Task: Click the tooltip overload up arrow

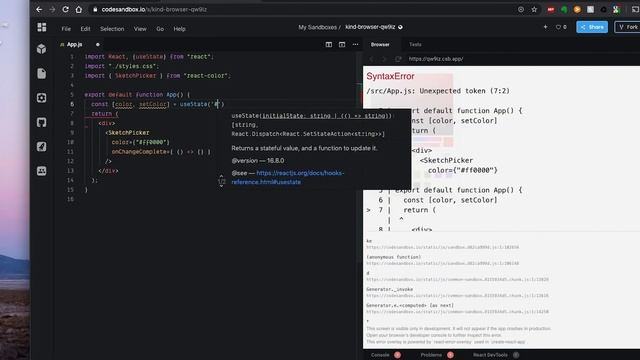Action: click(222, 176)
